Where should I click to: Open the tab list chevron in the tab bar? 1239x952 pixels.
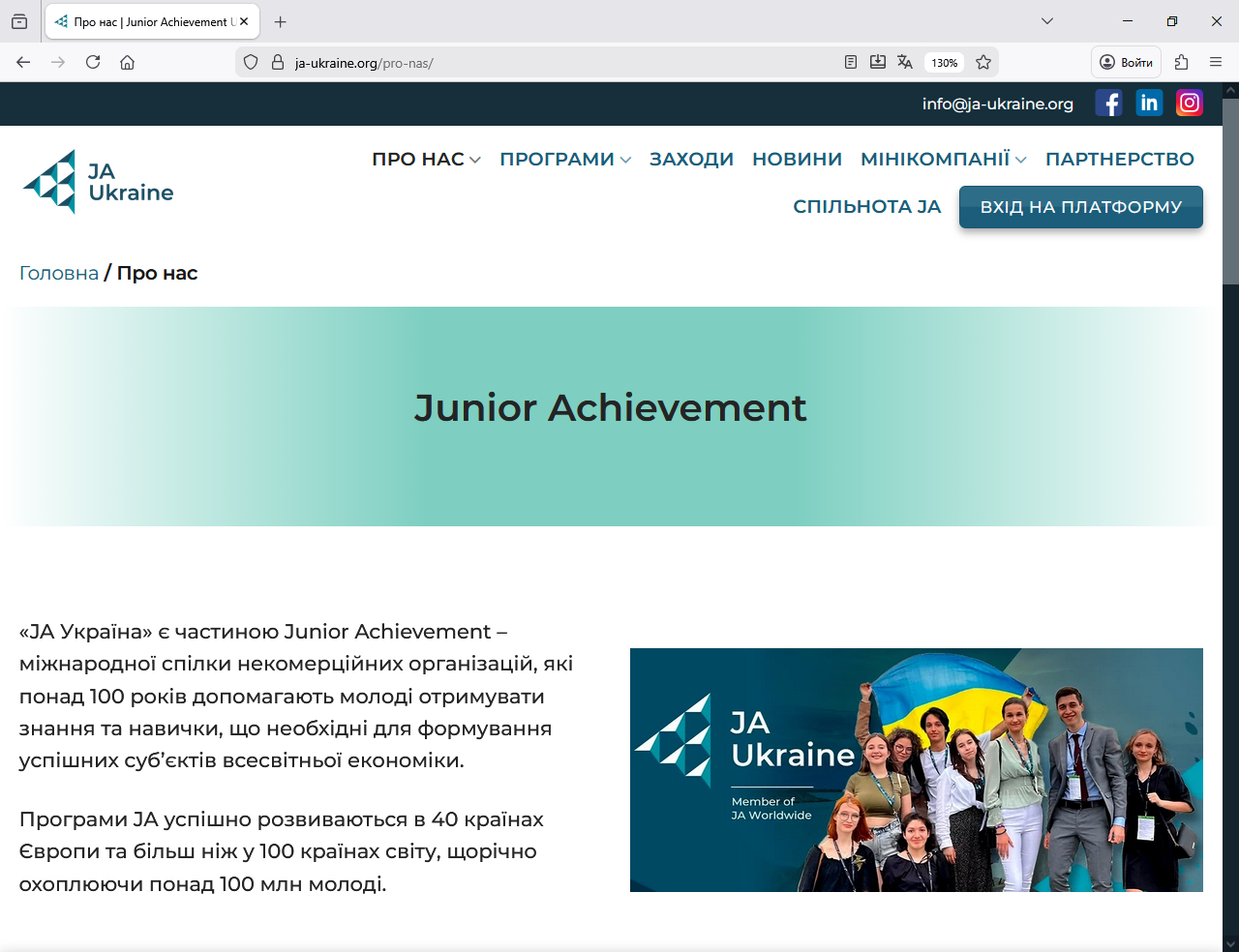click(x=1047, y=20)
